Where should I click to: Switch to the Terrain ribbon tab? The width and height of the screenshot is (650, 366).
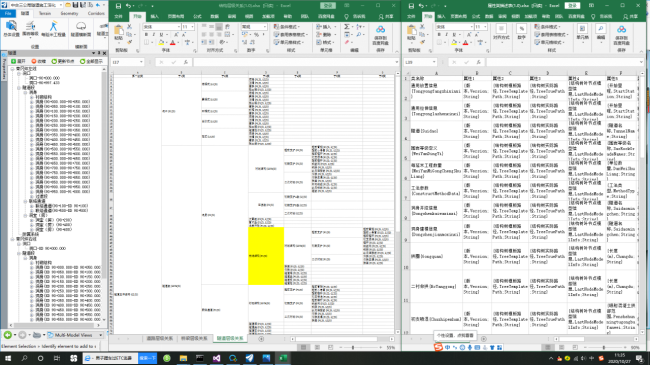(45, 13)
